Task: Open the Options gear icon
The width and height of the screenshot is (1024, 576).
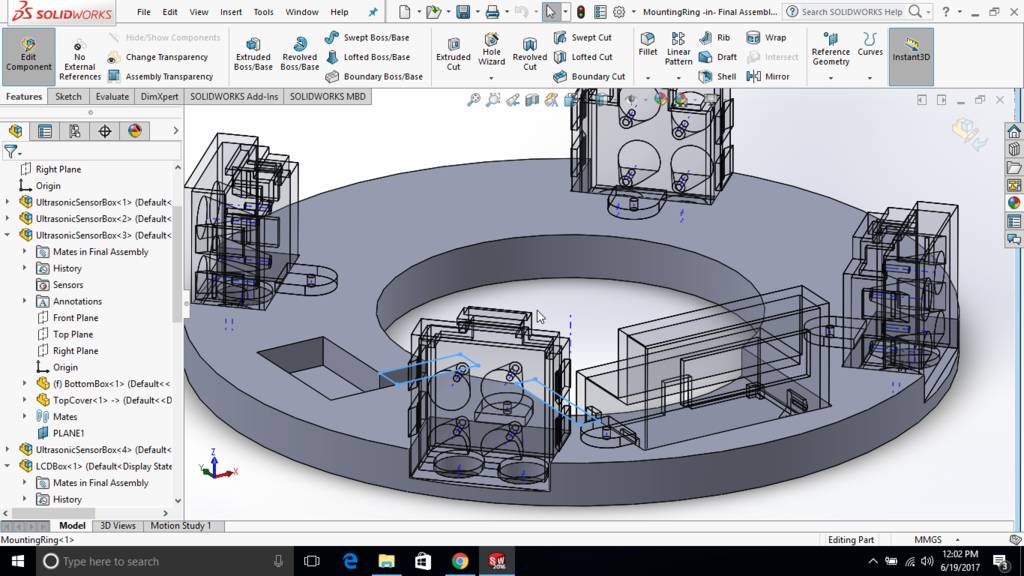Action: [619, 12]
